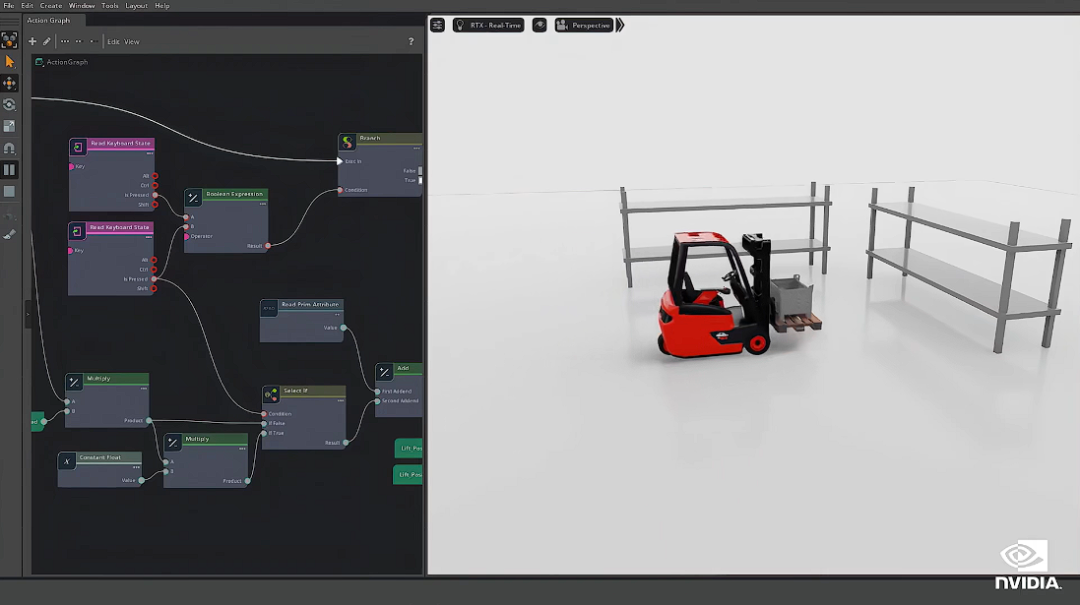Click Result output port of Boolean Expression

click(268, 246)
